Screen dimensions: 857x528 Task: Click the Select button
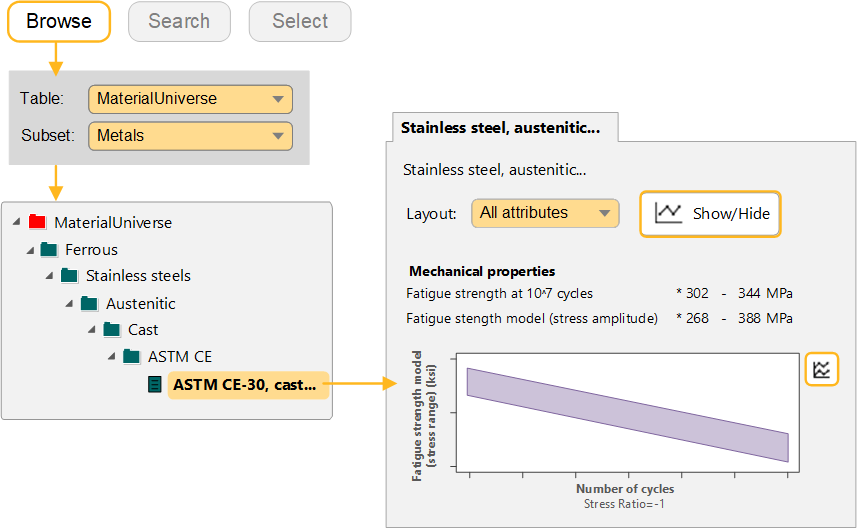coord(300,21)
